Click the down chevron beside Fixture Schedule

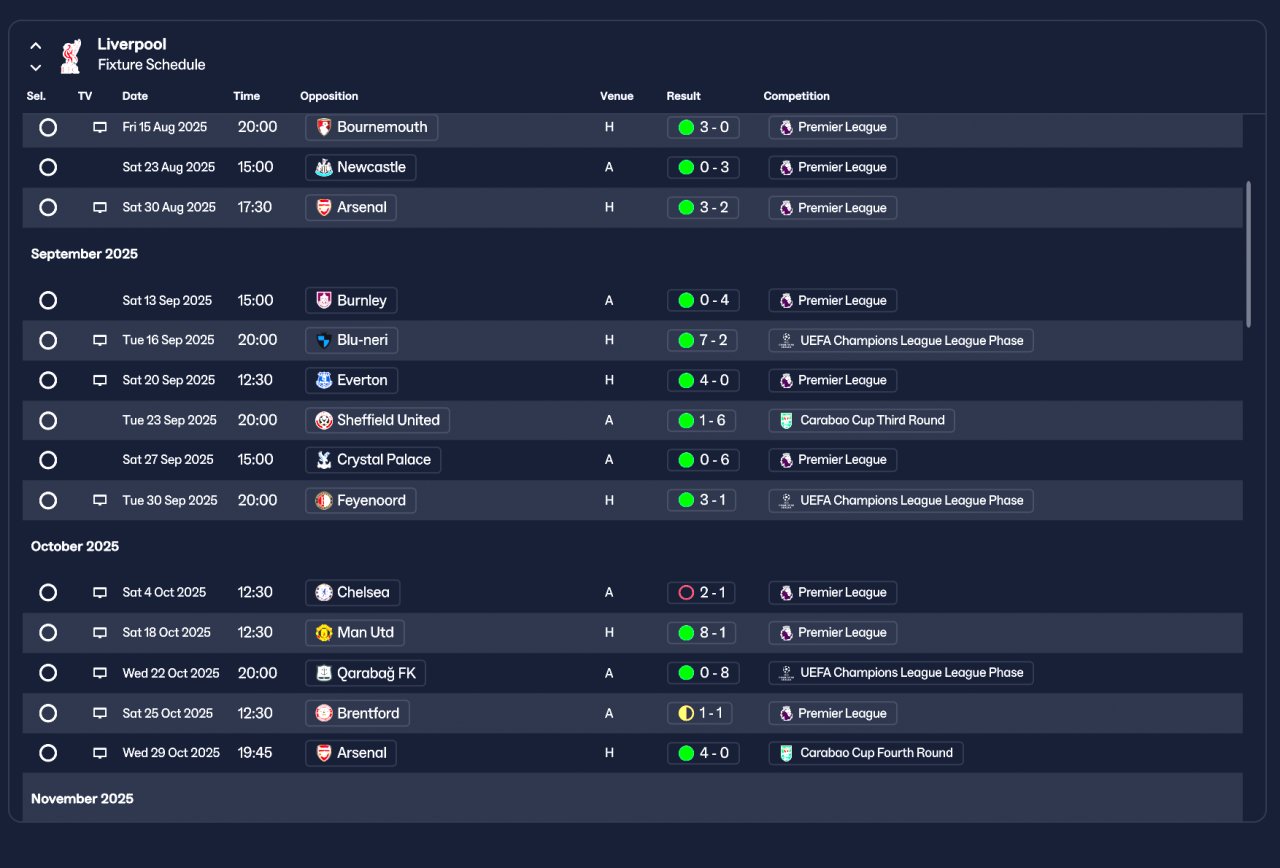36,68
